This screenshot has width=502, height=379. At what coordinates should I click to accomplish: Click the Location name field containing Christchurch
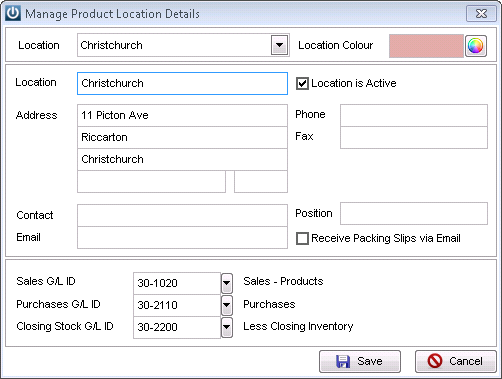click(182, 83)
